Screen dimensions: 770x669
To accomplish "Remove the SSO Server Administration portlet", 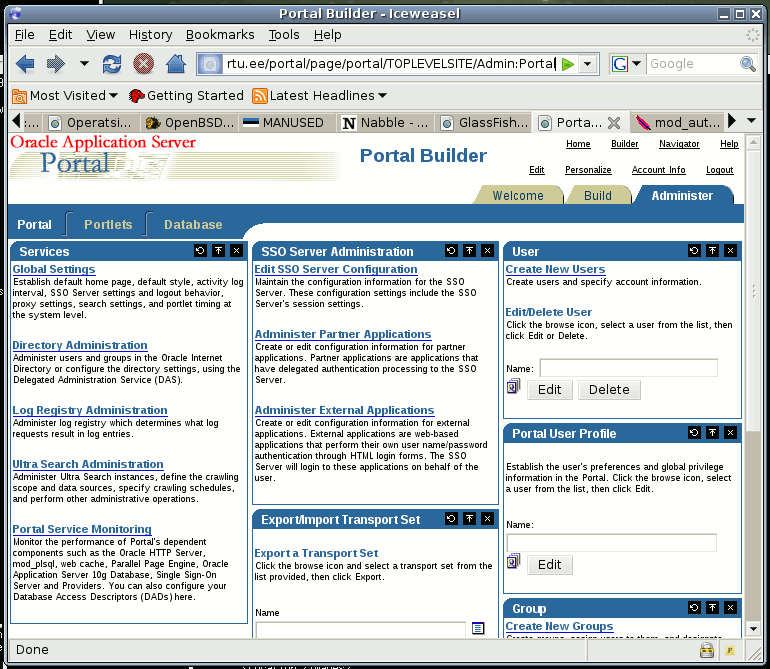I will (488, 251).
